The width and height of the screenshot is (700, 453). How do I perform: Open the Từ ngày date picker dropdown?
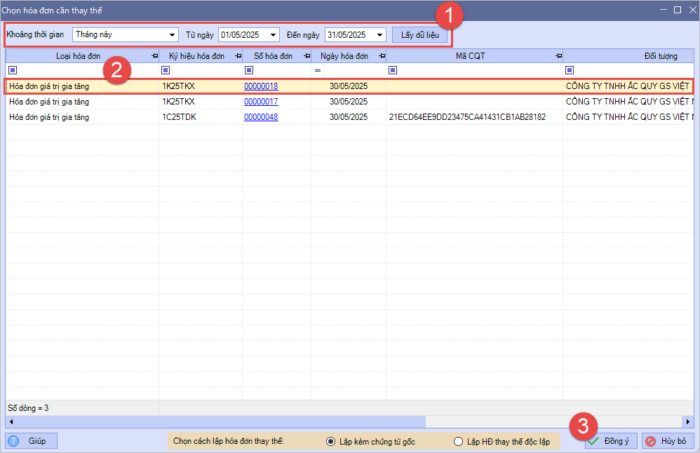tap(273, 34)
